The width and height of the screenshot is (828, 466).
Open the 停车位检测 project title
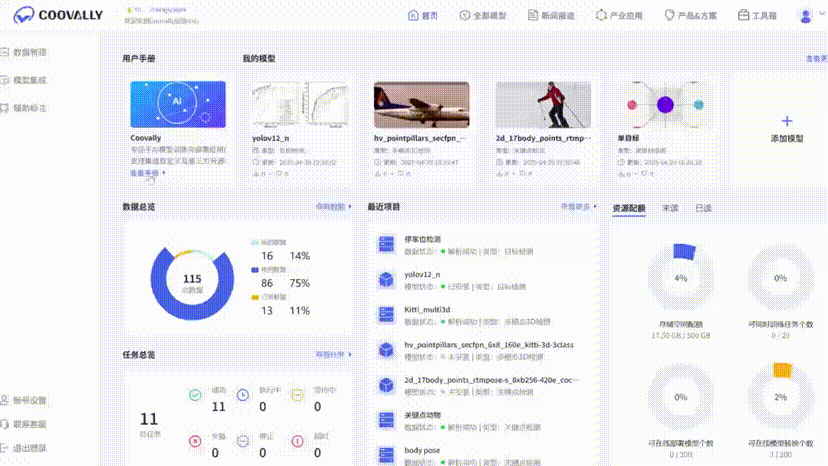point(422,239)
